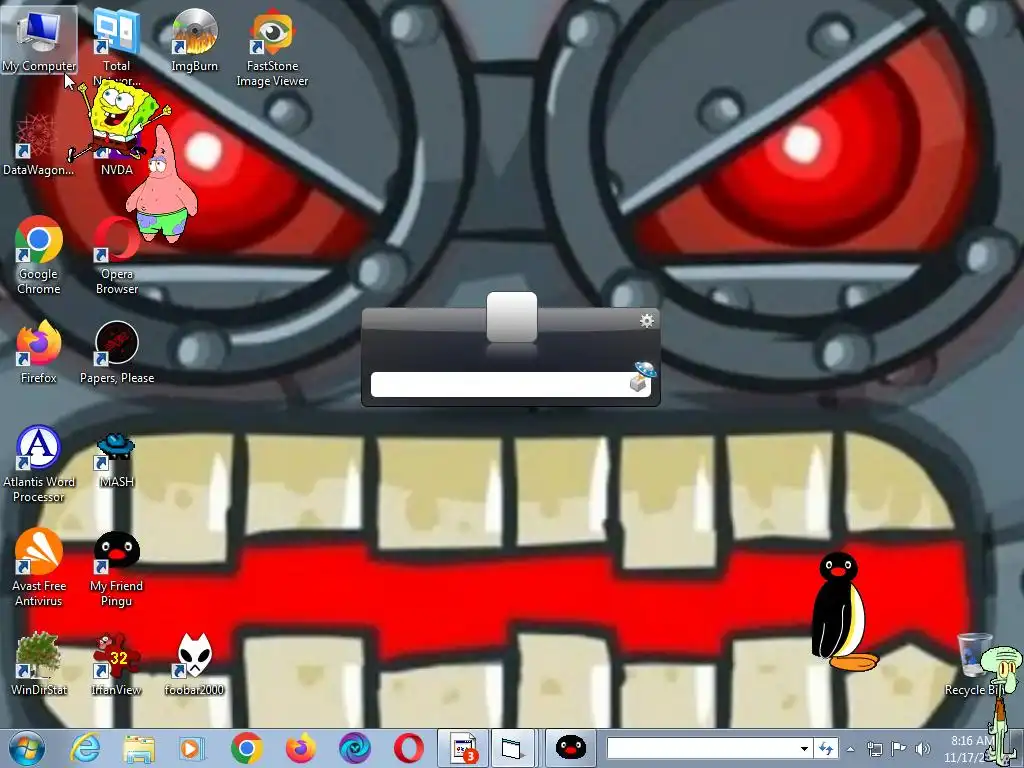Click the taskbar address refresh arrows button

click(826, 748)
